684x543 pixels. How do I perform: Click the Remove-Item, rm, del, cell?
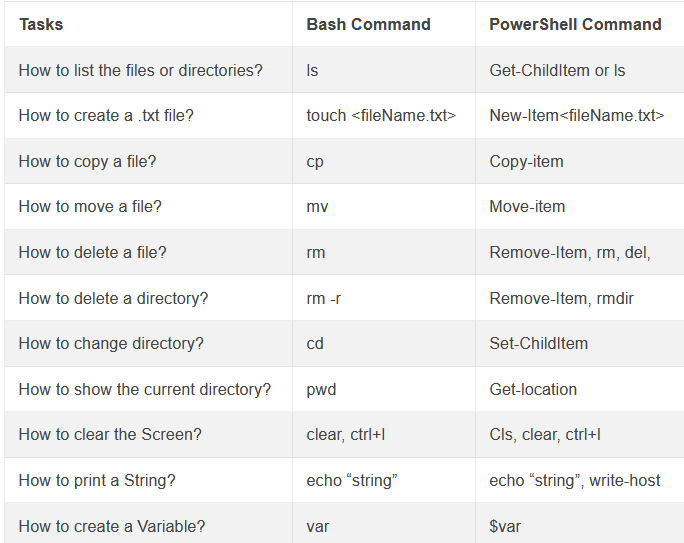coord(569,252)
